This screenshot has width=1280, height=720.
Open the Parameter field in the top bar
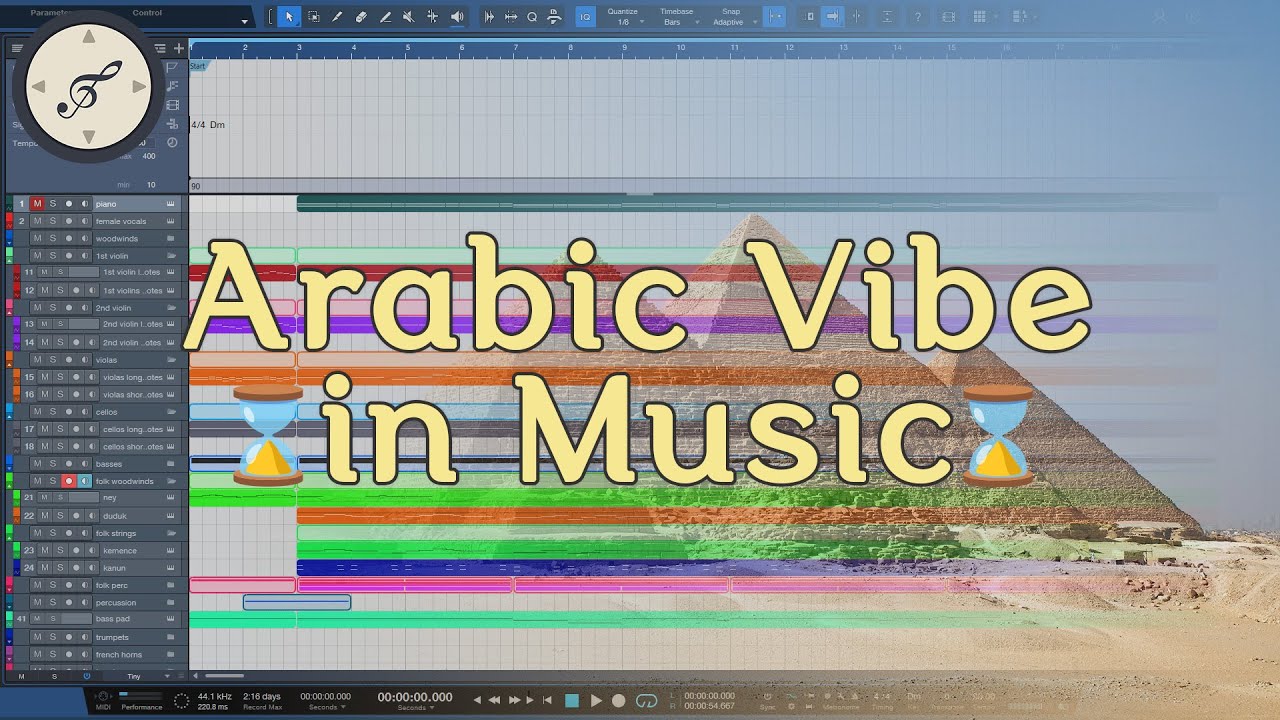[x=50, y=13]
